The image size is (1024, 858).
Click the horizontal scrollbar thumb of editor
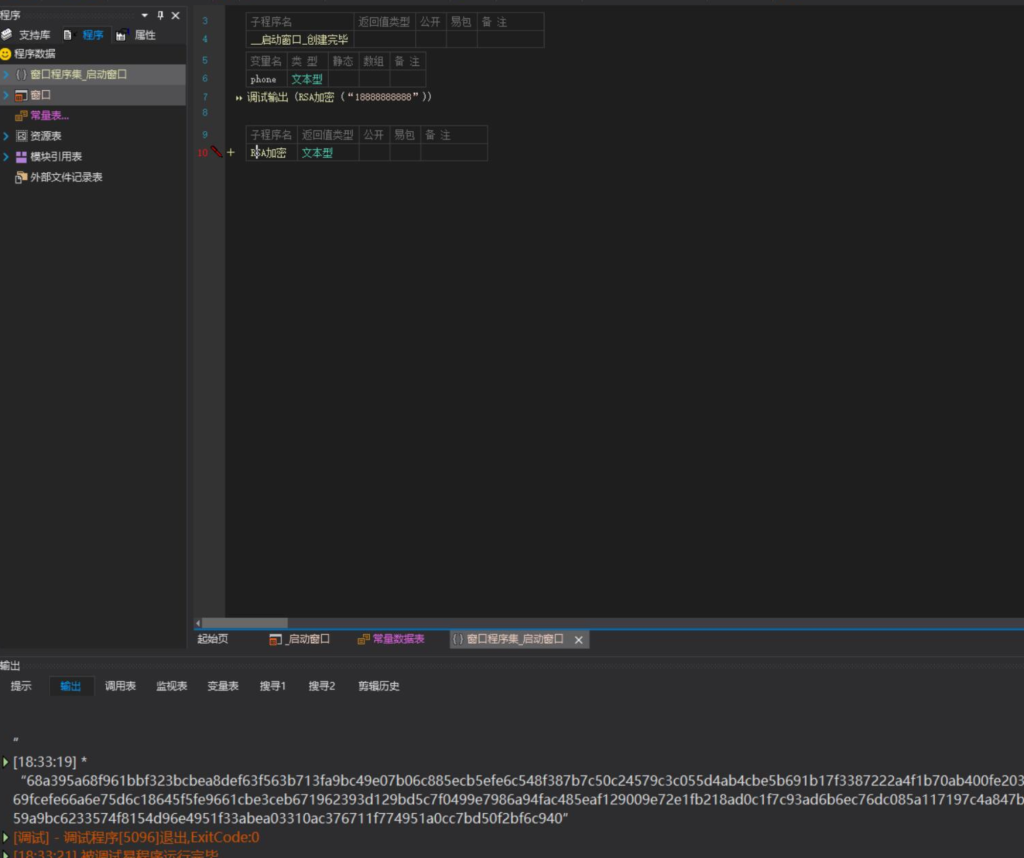[245, 623]
